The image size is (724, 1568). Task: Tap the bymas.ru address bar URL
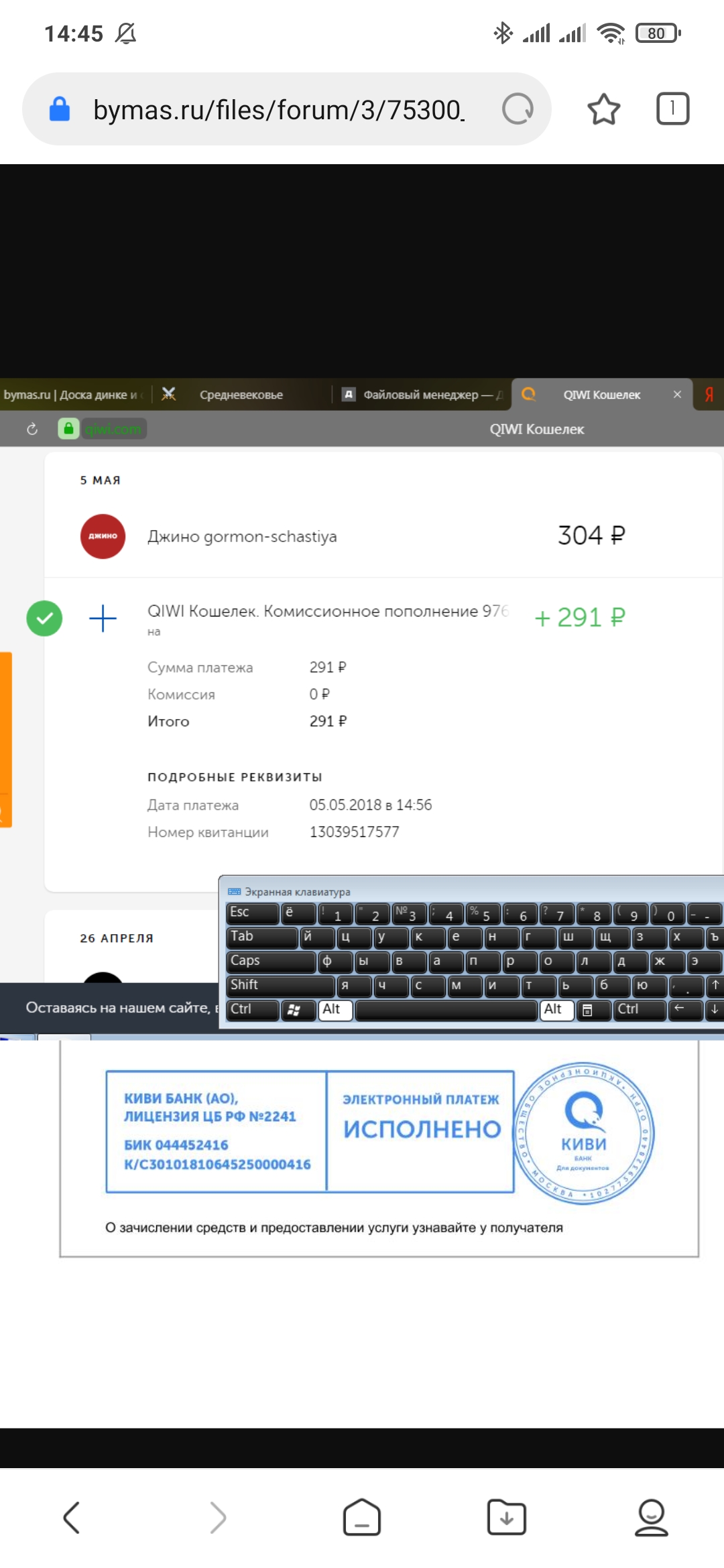pos(278,110)
